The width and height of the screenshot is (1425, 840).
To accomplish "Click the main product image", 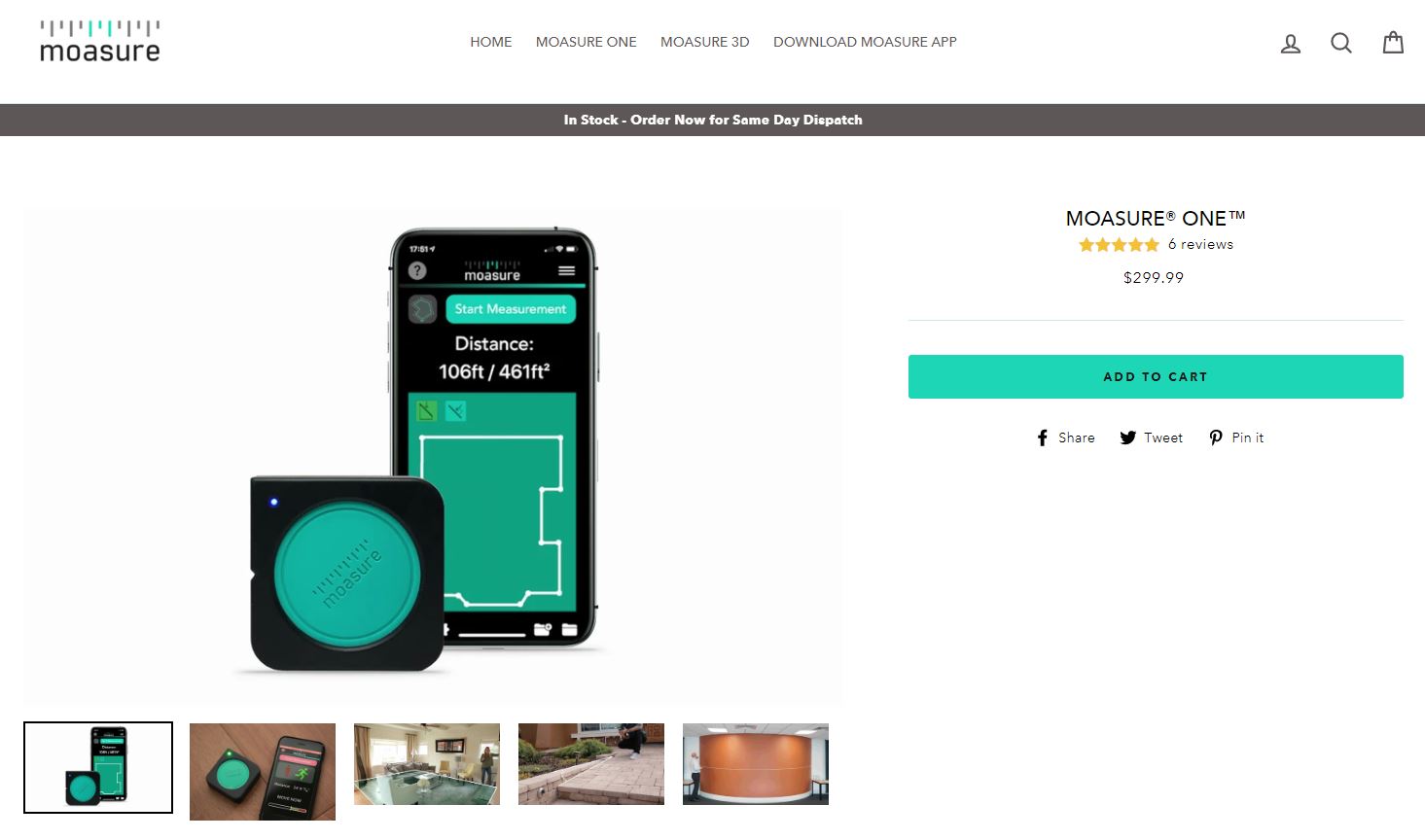I will click(x=433, y=457).
